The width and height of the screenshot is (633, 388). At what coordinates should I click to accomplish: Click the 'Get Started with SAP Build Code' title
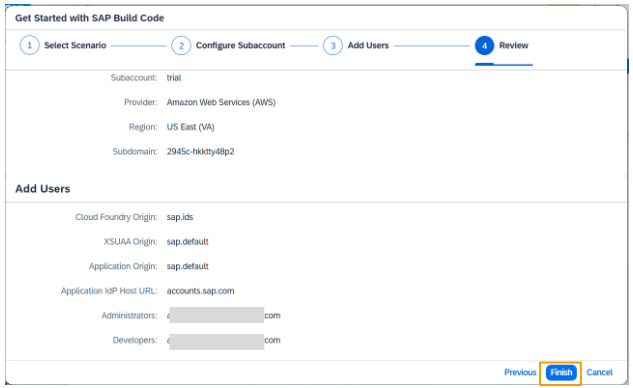[x=90, y=18]
